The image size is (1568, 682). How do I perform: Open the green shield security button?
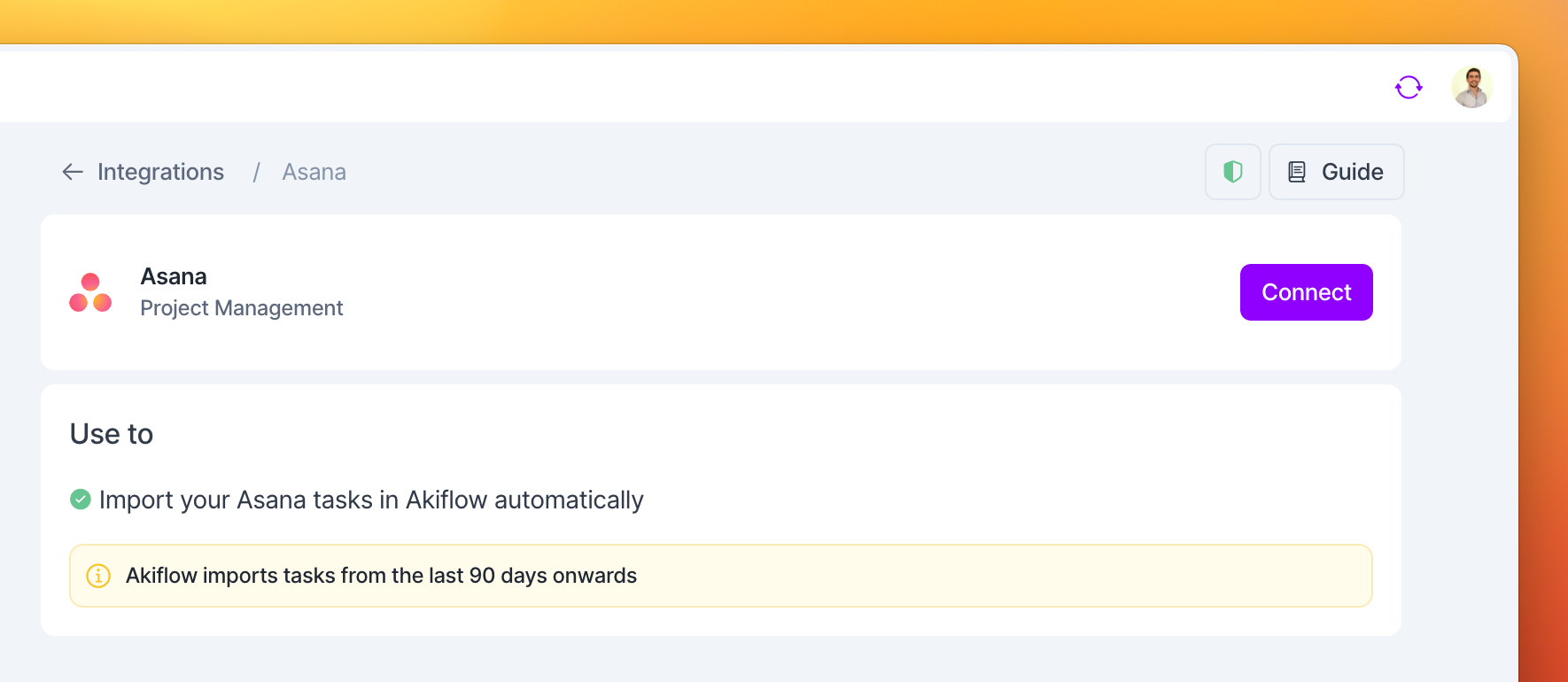[1233, 172]
